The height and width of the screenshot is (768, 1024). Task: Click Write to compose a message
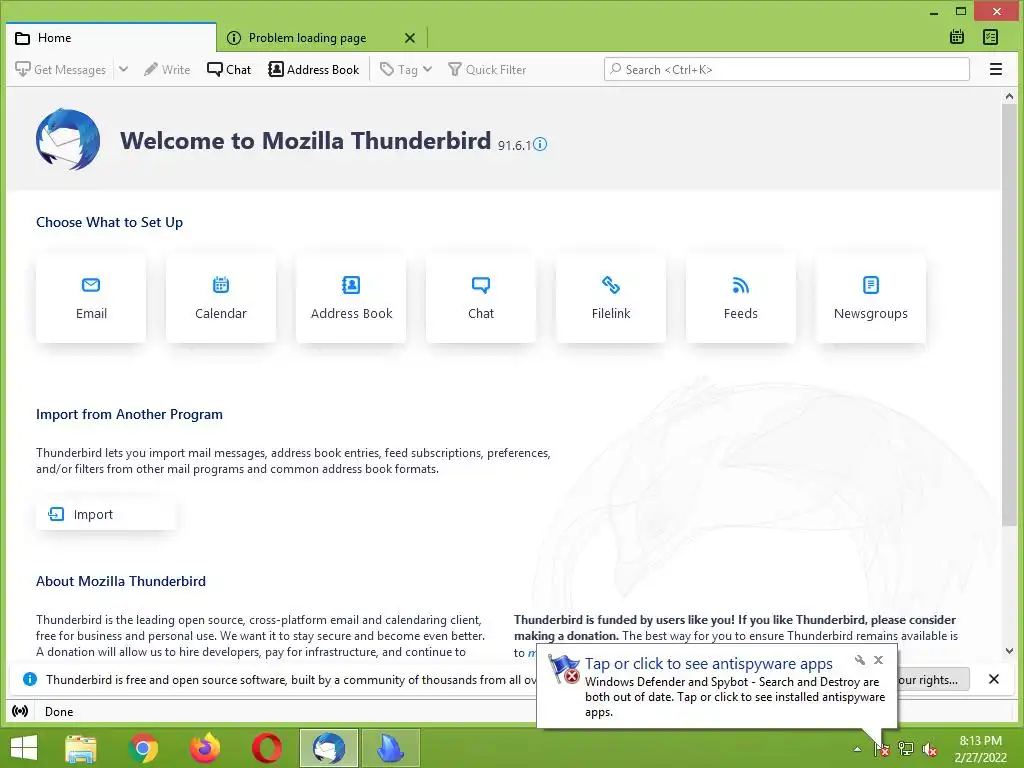pyautogui.click(x=167, y=69)
